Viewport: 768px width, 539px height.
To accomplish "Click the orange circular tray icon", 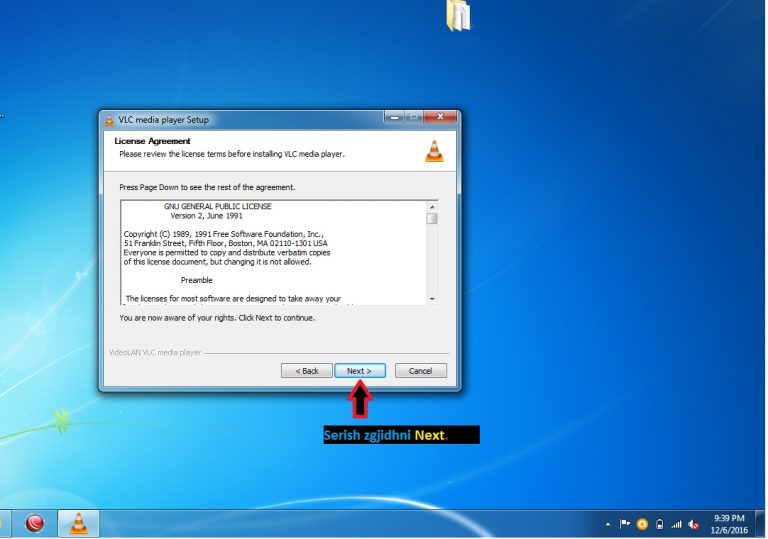I will [x=642, y=524].
